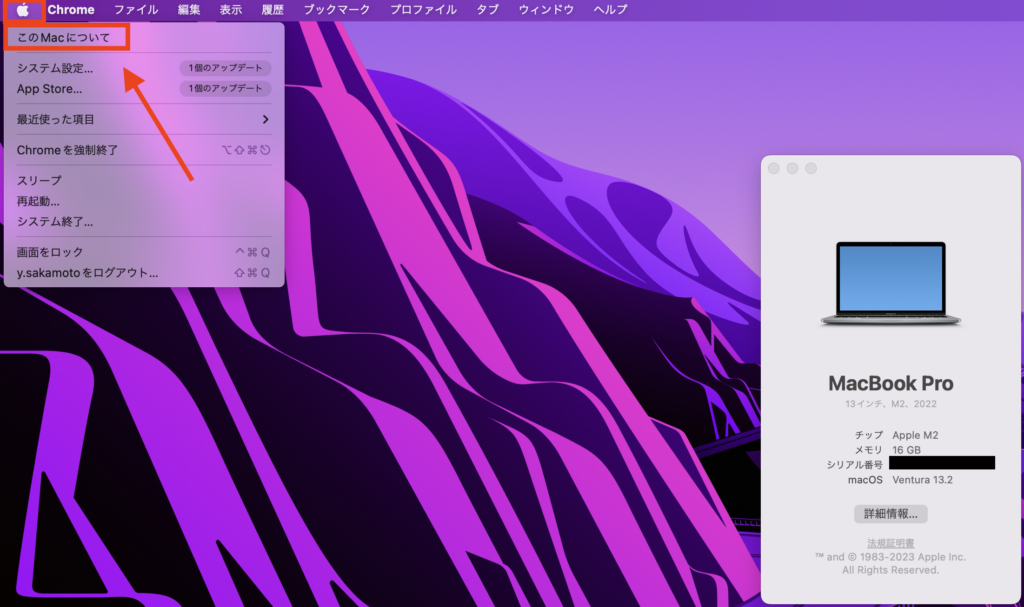Choose システム設定... from Apple menu

[144, 68]
